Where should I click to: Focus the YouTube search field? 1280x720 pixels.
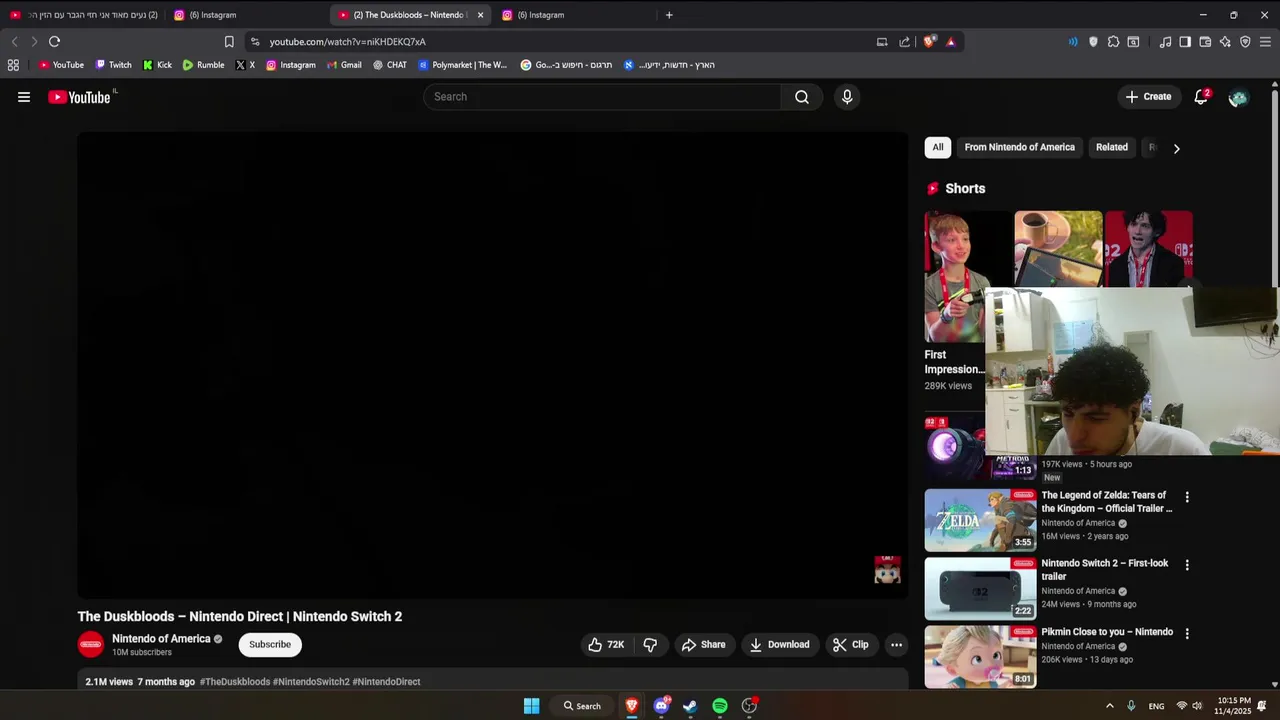tap(603, 97)
